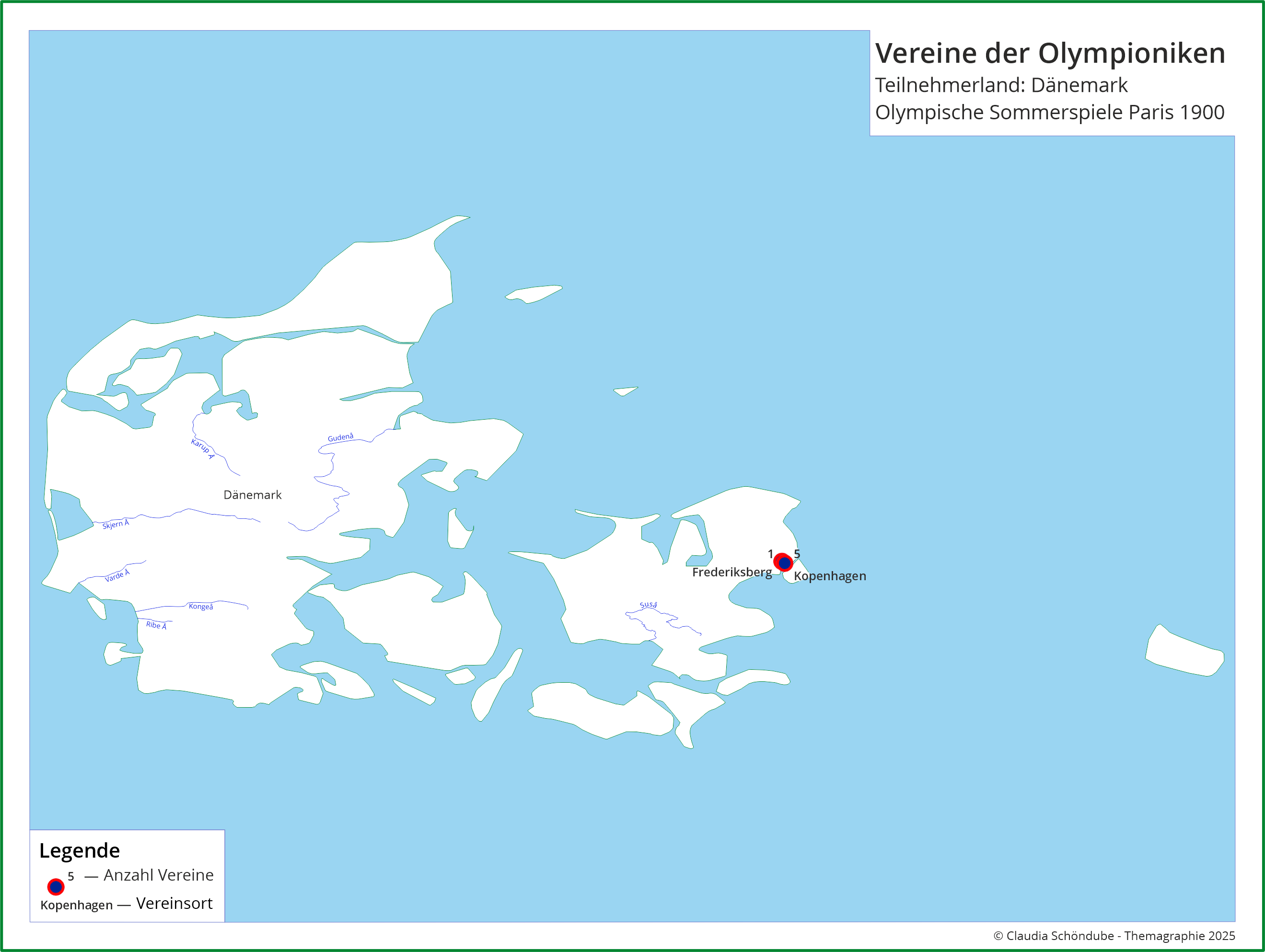The height and width of the screenshot is (952, 1265).
Task: Click the sample marker in the legend
Action: click(56, 887)
